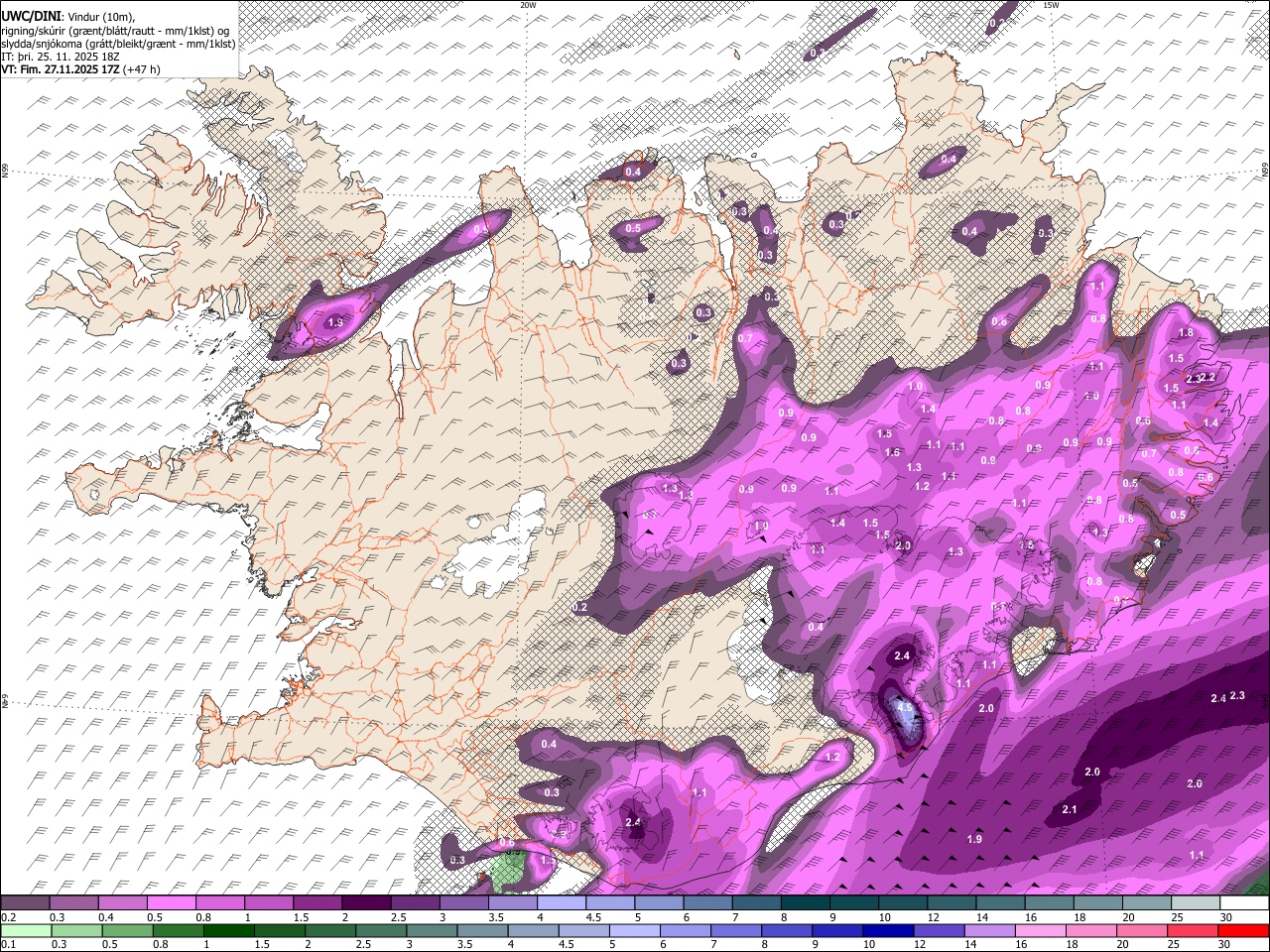Pick the darkest purple swatch labeled 2 in upper legend
The image size is (1270, 952).
tap(365, 903)
